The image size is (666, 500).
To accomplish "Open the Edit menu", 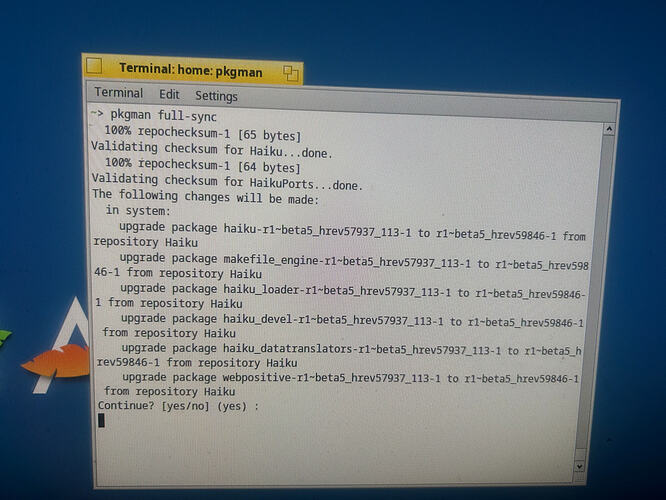I will (169, 94).
